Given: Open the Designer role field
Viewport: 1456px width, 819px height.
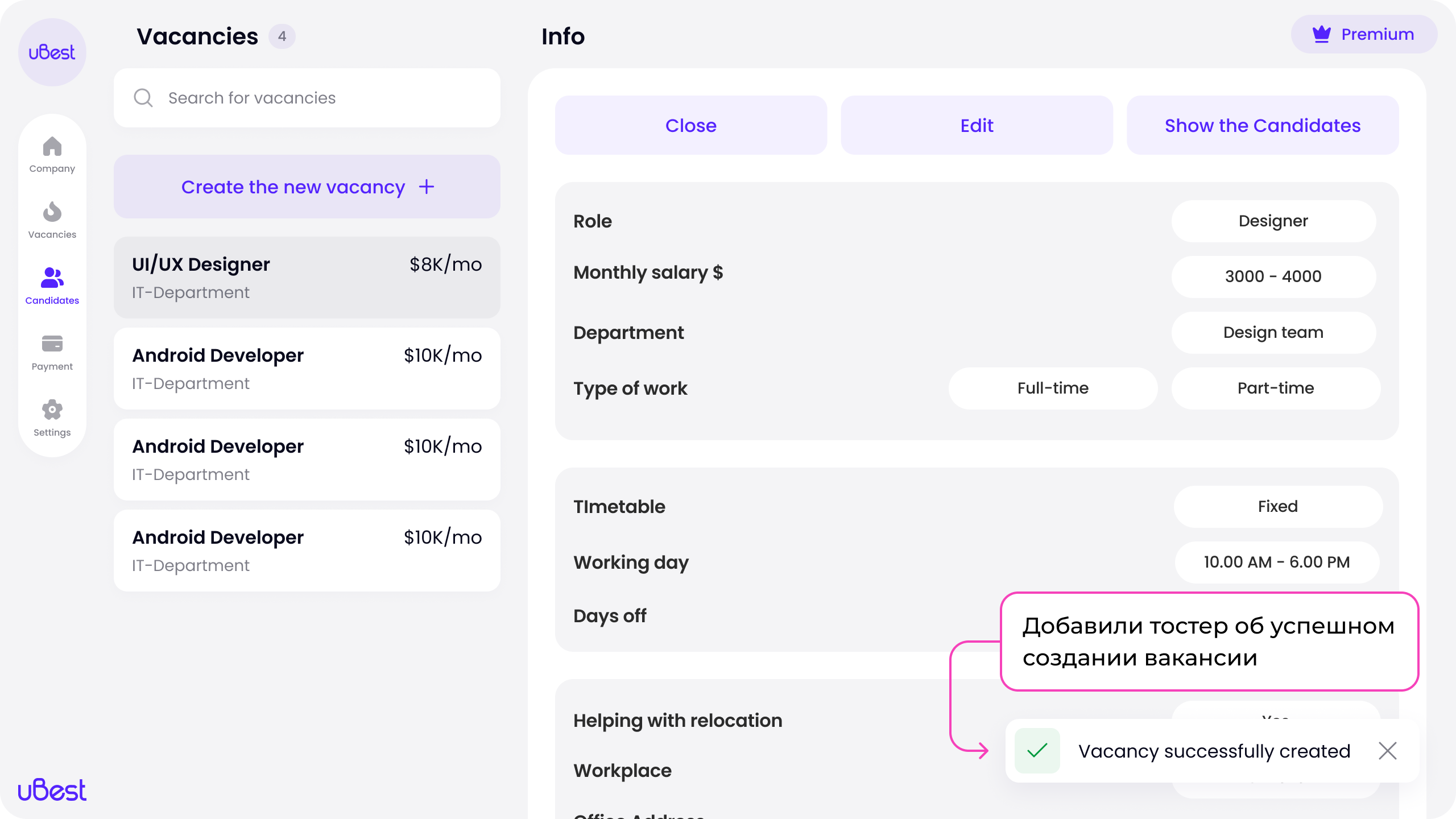Looking at the screenshot, I should click(x=1273, y=221).
